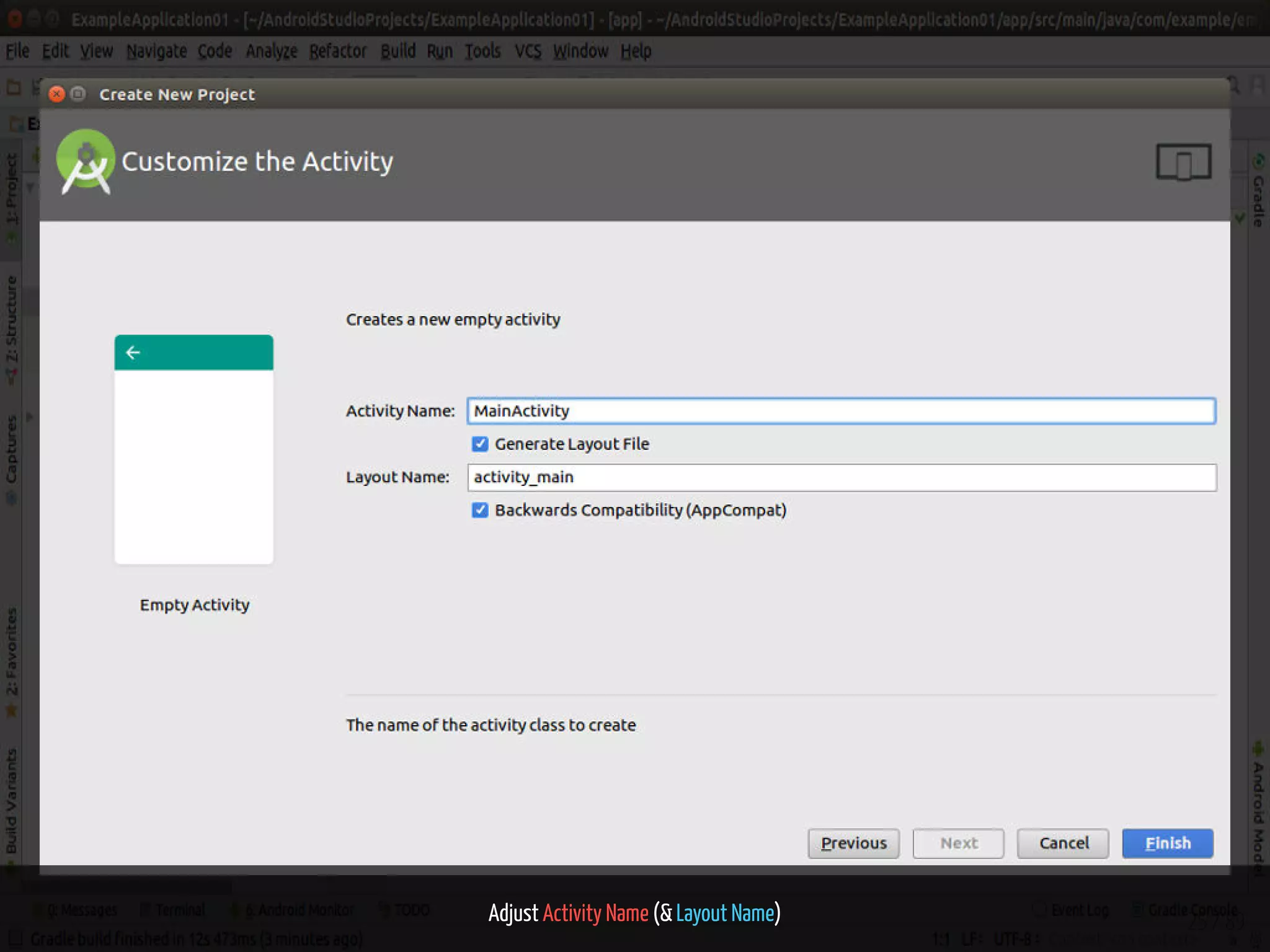The image size is (1270, 952).
Task: Open the VCS menu
Action: [528, 51]
